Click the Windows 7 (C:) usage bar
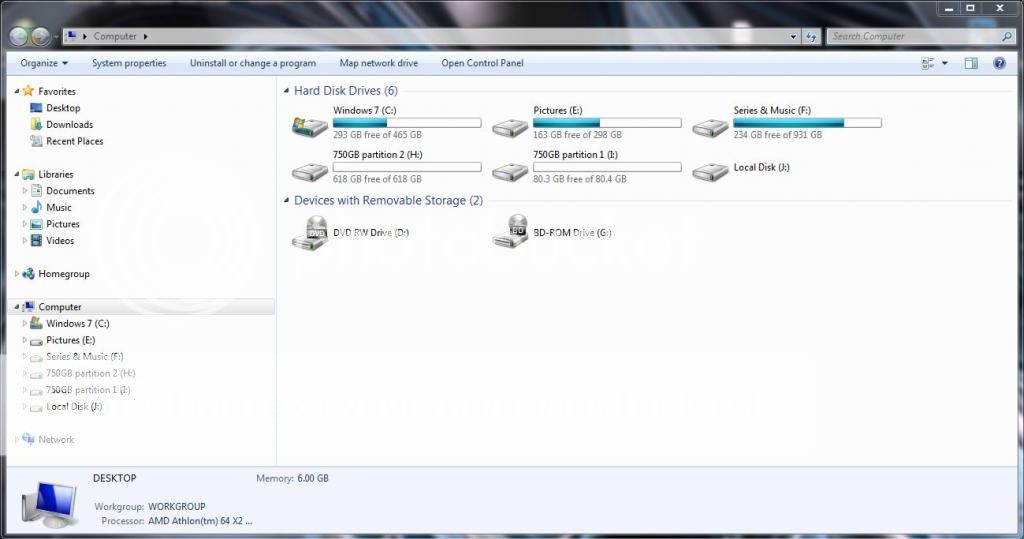The image size is (1024, 539). click(x=407, y=123)
